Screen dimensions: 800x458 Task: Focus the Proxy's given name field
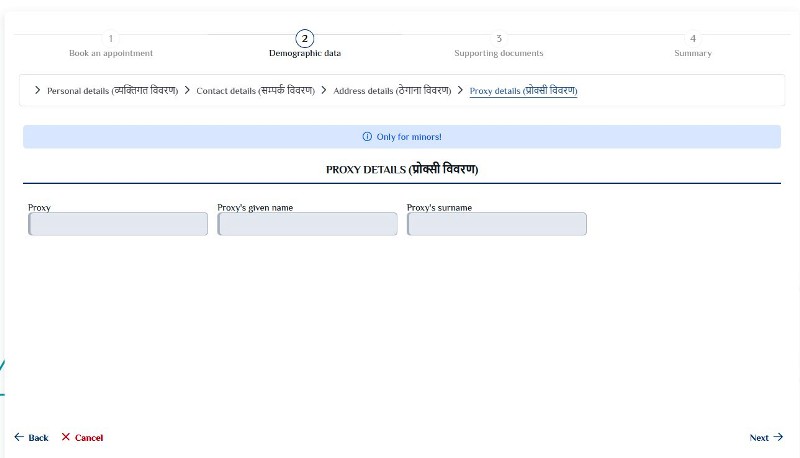coord(307,224)
